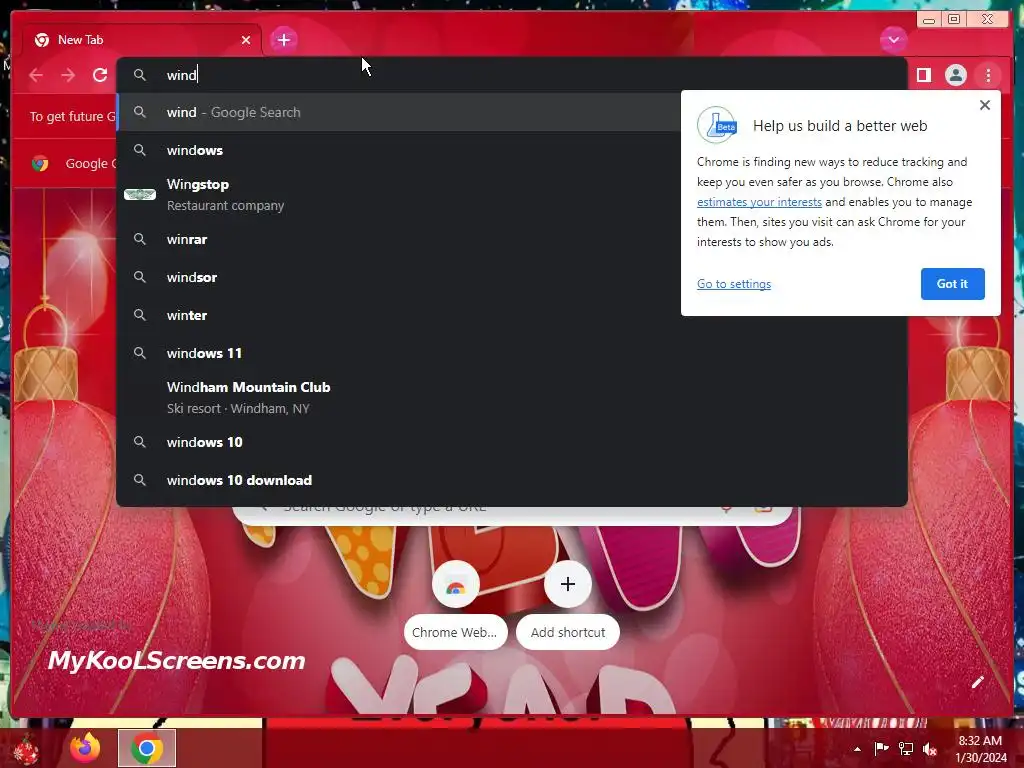Screen dimensions: 1024x768
Task: Open the 'Go to settings' link
Action: (x=733, y=284)
